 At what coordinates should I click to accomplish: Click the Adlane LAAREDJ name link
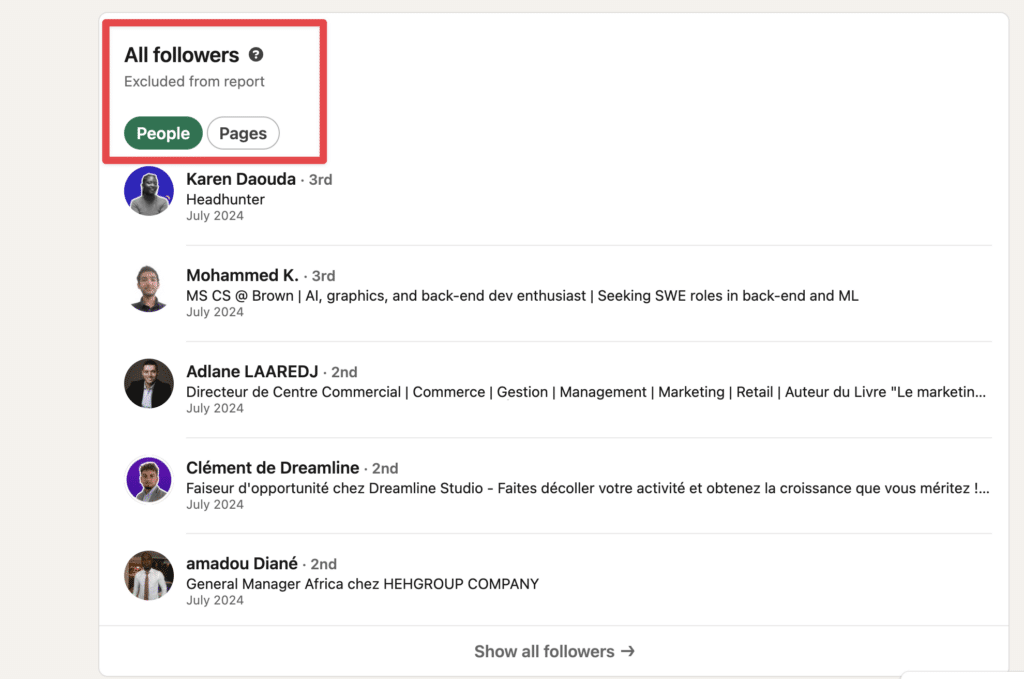click(252, 371)
